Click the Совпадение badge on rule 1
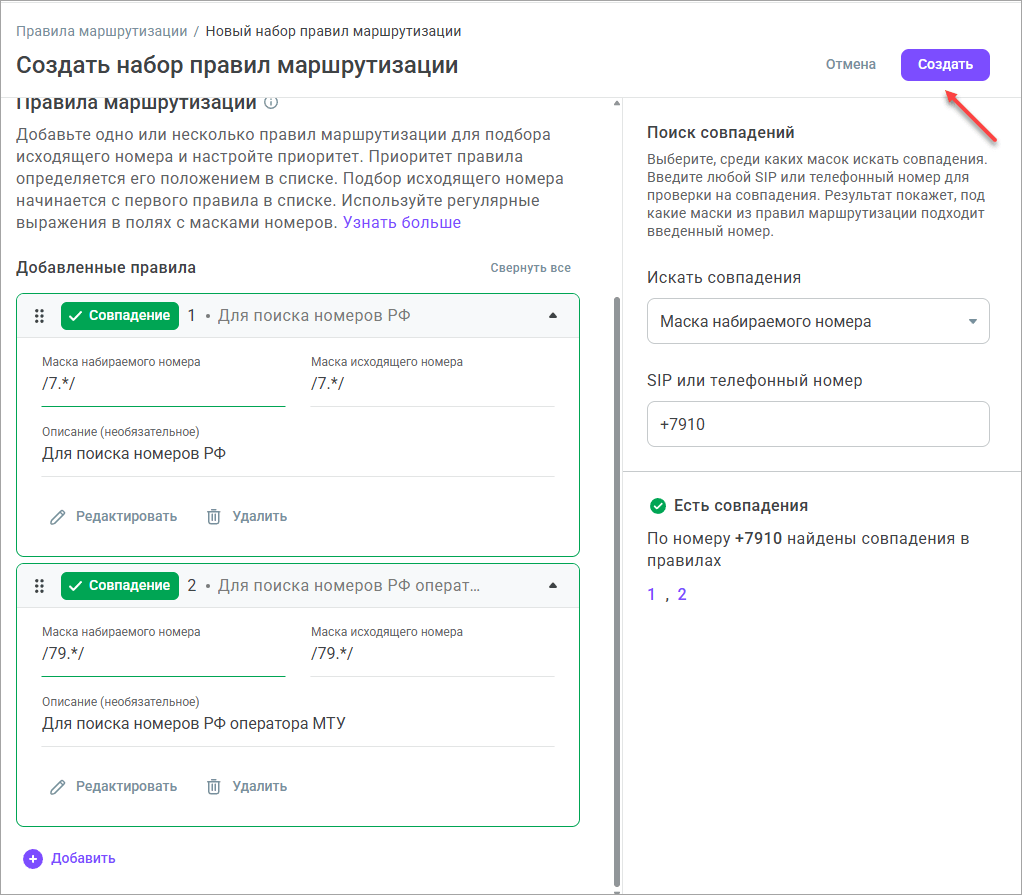1022x895 pixels. [x=119, y=315]
